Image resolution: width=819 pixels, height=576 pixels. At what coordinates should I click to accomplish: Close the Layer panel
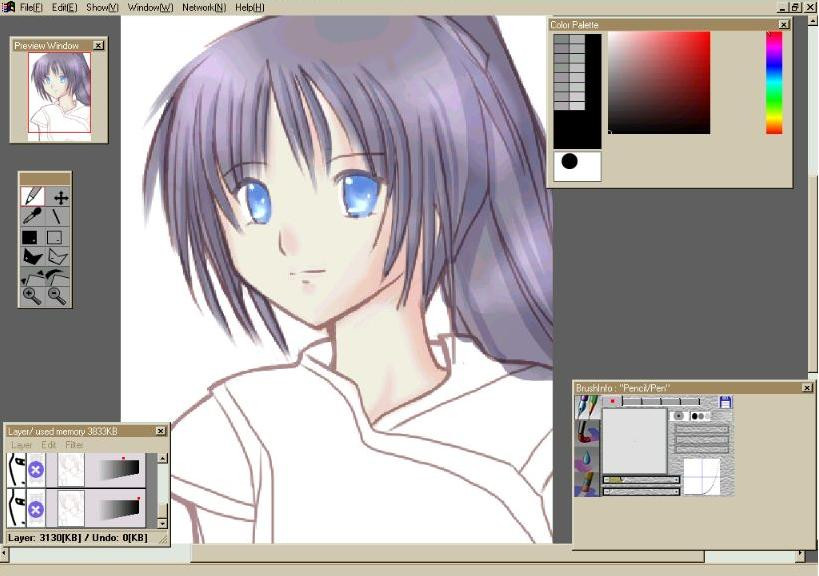pos(160,431)
